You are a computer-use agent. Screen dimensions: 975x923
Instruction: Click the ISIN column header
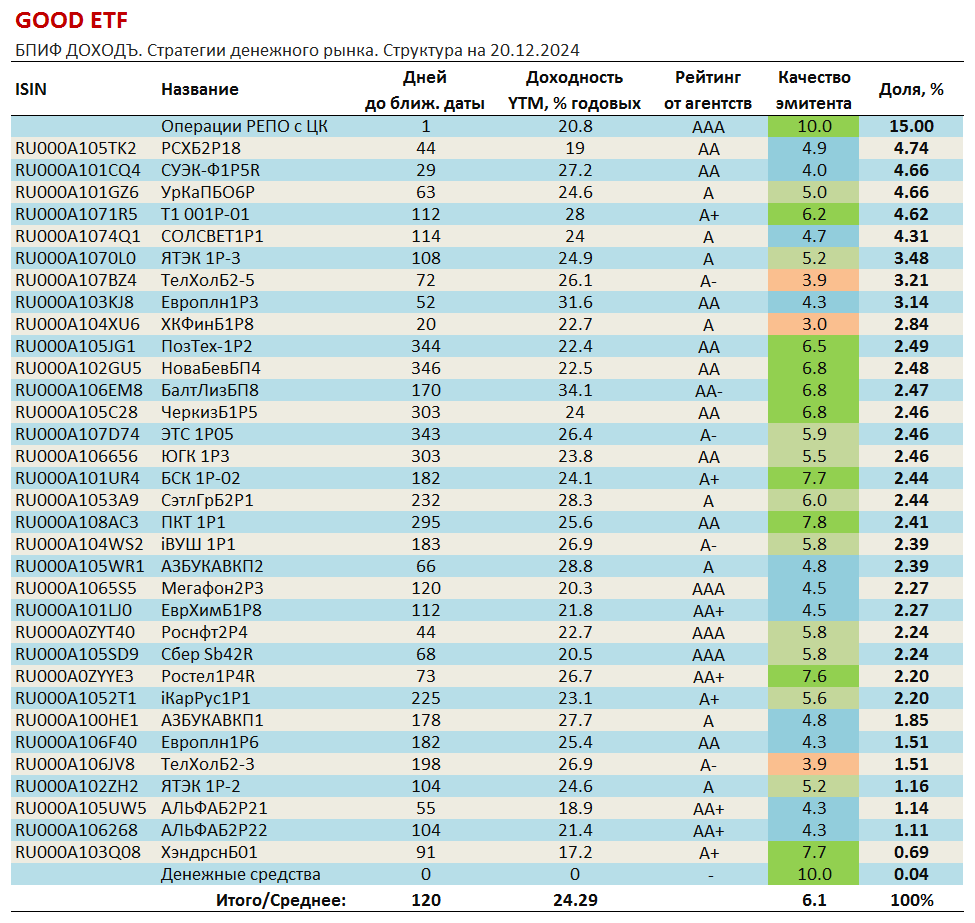click(31, 89)
